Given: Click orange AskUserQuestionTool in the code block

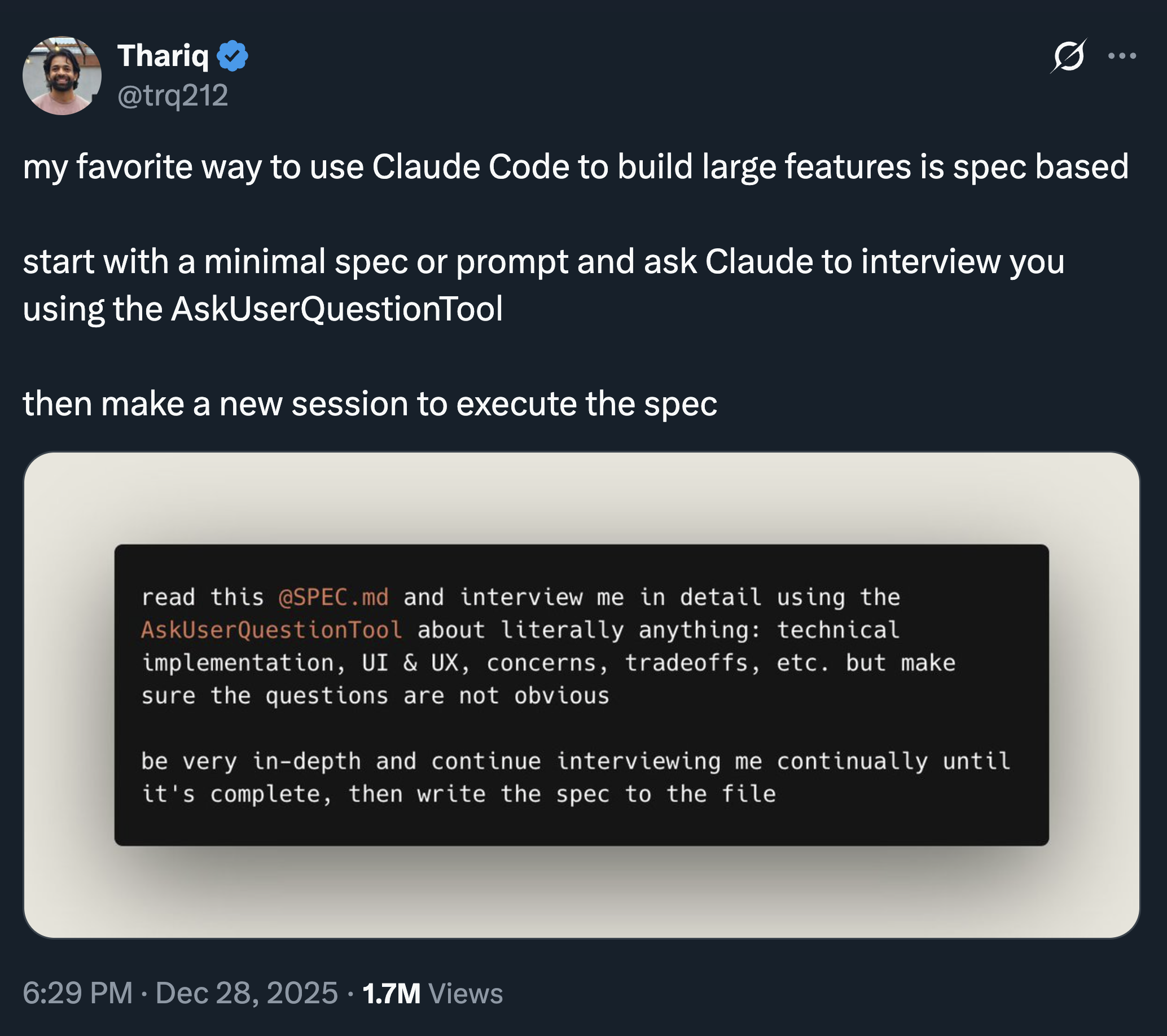Looking at the screenshot, I should (x=272, y=630).
